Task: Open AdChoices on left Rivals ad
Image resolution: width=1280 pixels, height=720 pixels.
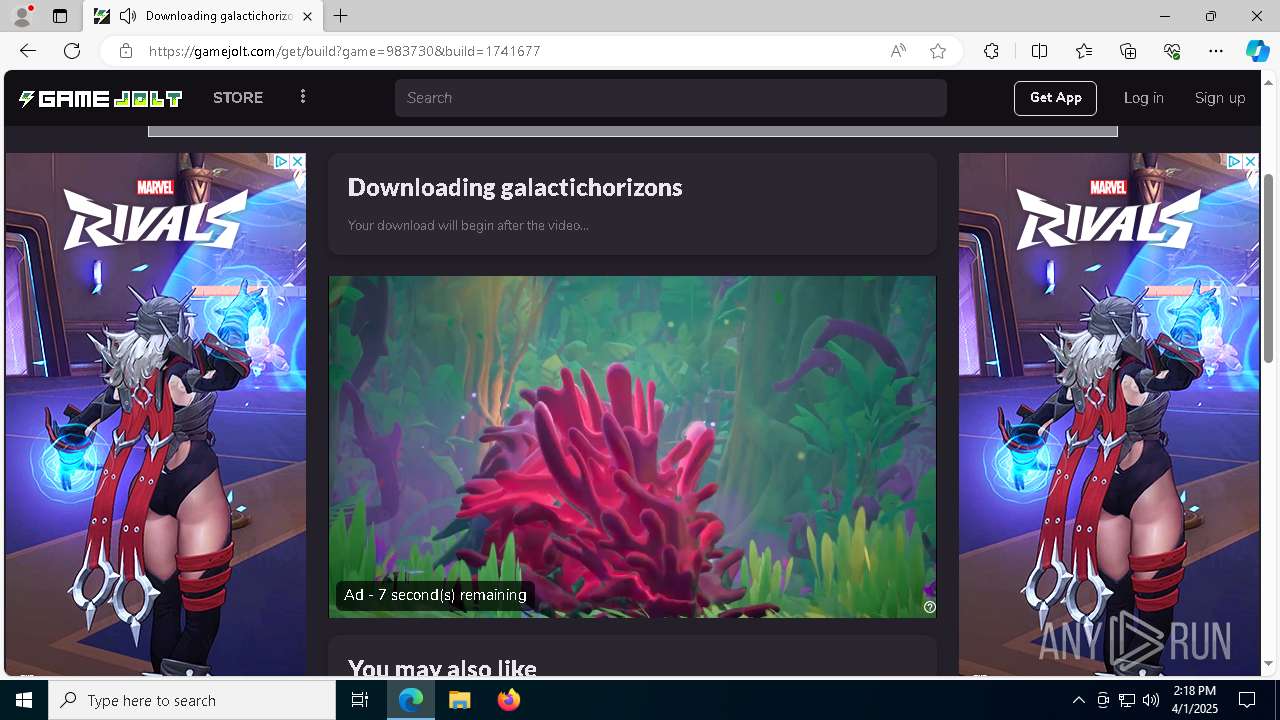Action: pos(282,161)
